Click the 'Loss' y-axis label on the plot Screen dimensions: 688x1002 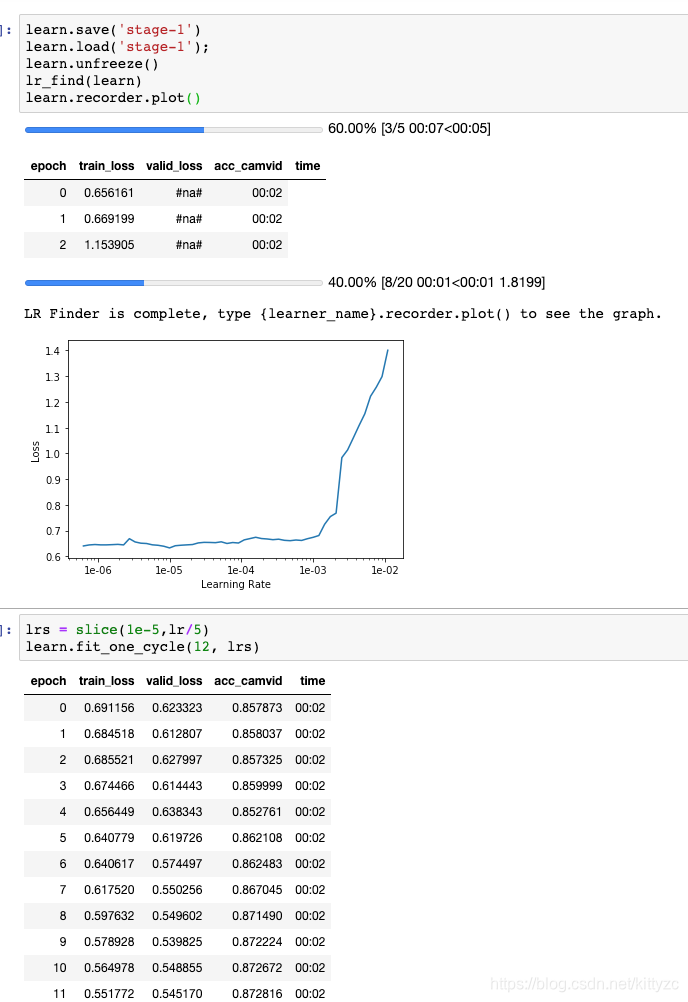coord(35,452)
